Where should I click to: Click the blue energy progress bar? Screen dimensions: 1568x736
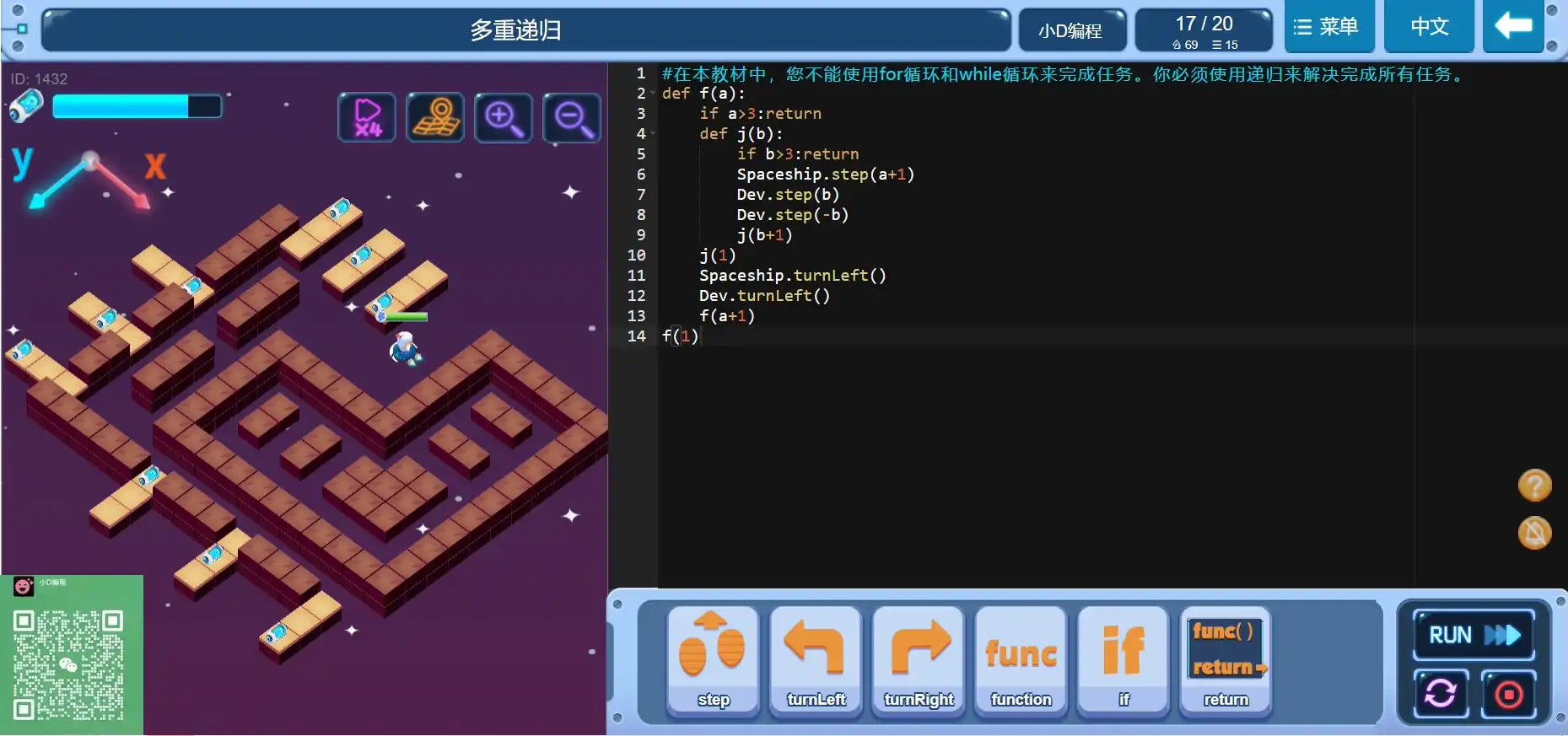(137, 106)
